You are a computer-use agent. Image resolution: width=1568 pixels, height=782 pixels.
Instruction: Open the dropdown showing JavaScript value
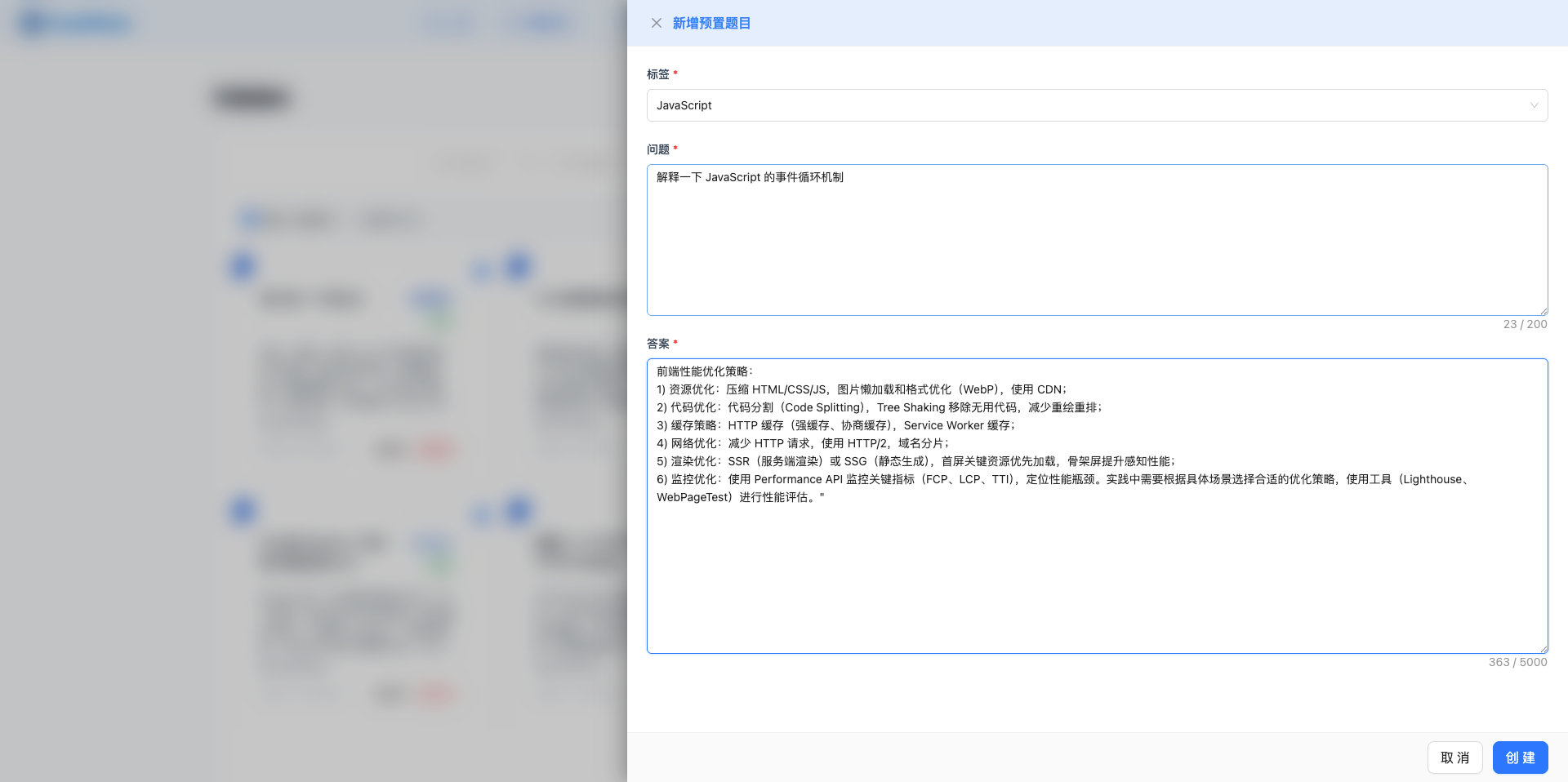point(1097,105)
